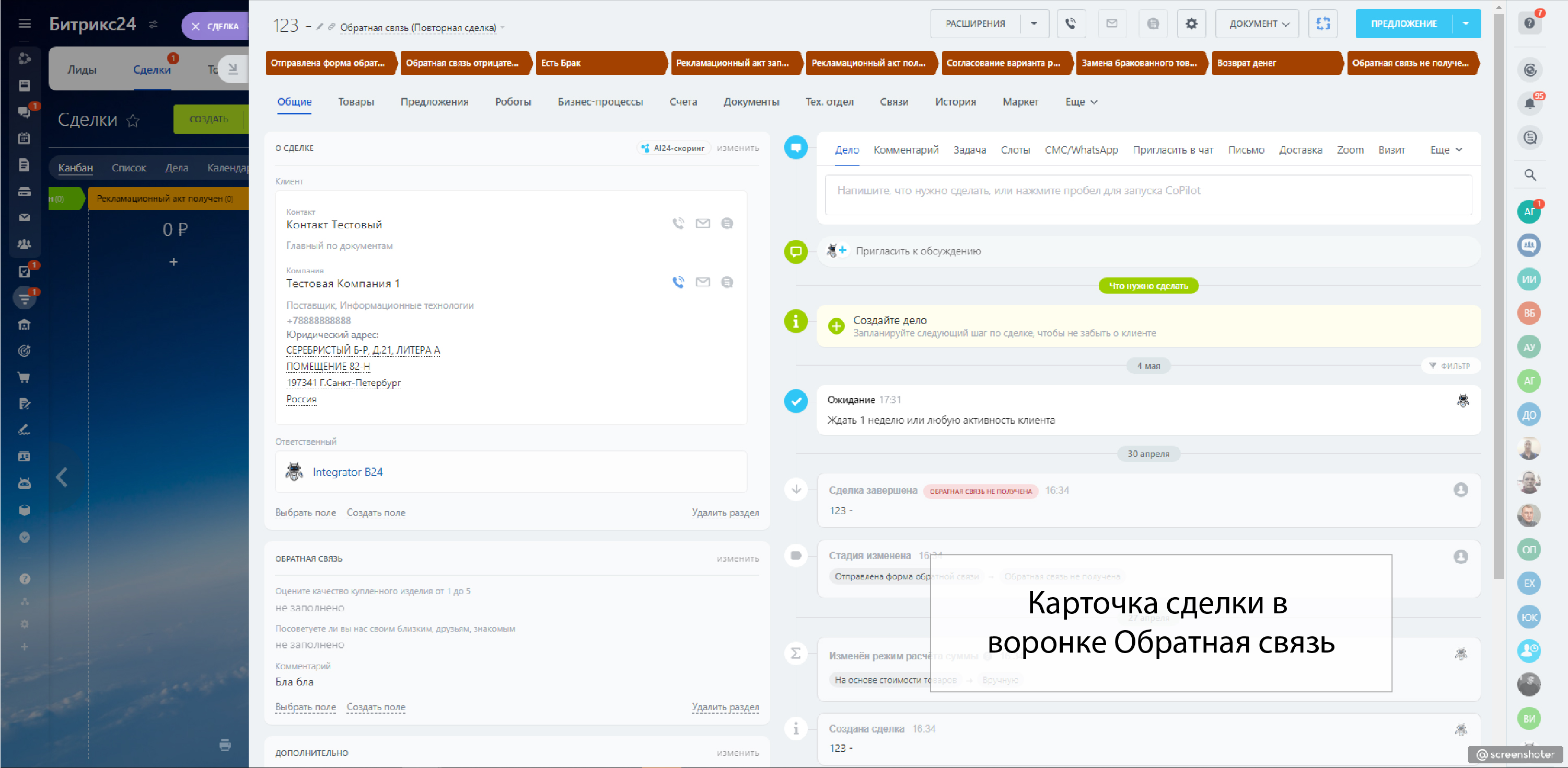
Task: Click изменить in Обратная связь section
Action: (x=737, y=558)
